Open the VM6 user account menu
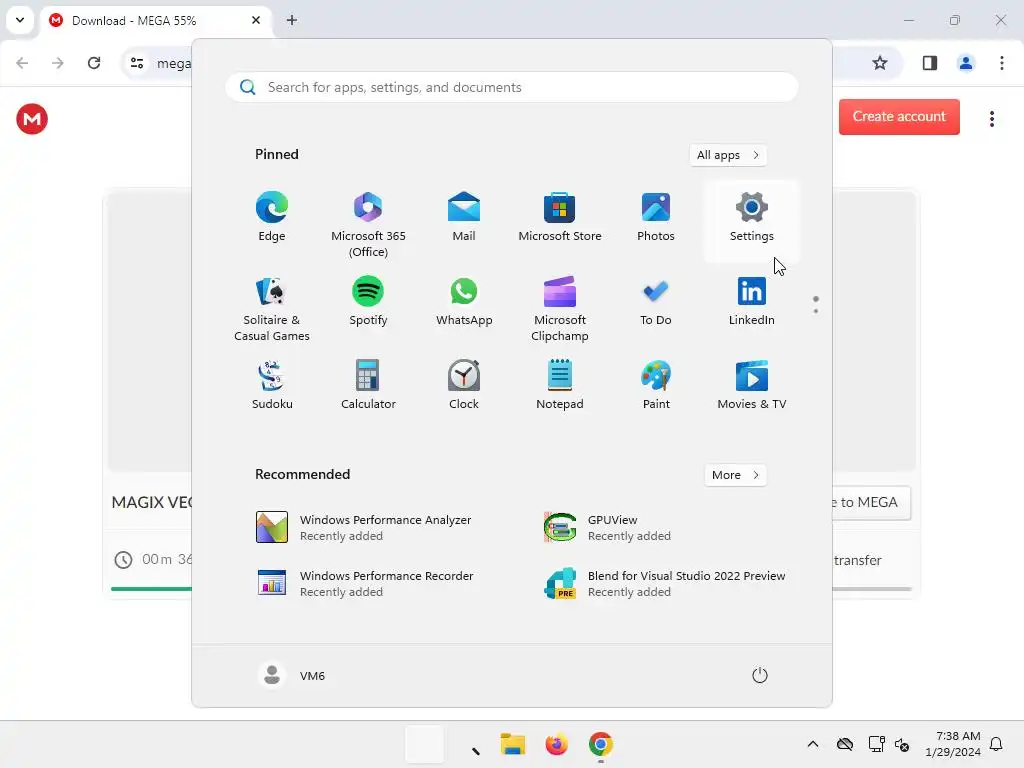This screenshot has height=768, width=1024. [291, 675]
